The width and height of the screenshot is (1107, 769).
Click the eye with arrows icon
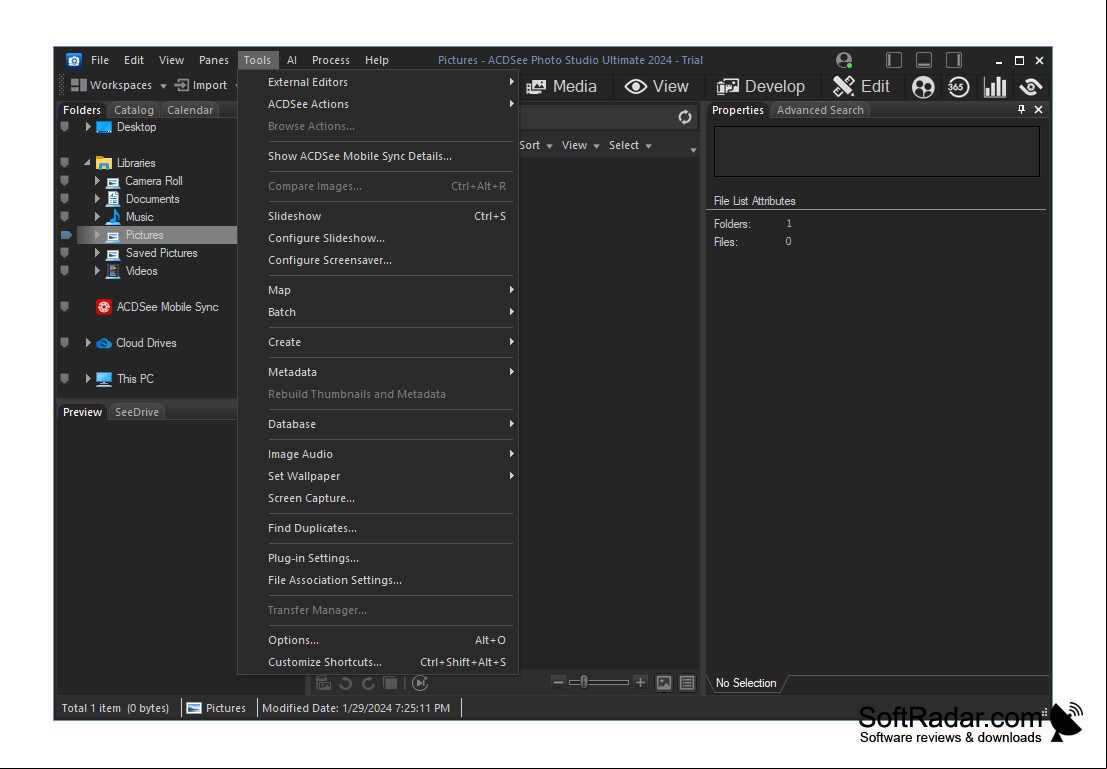coord(1031,87)
